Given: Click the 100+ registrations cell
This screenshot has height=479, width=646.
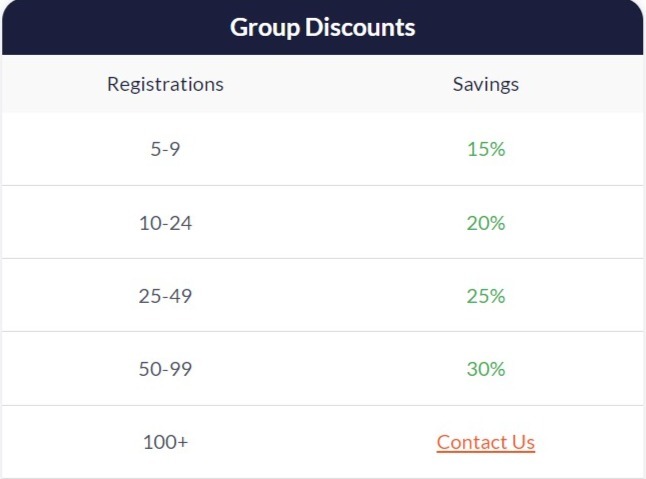Looking at the screenshot, I should (165, 442).
